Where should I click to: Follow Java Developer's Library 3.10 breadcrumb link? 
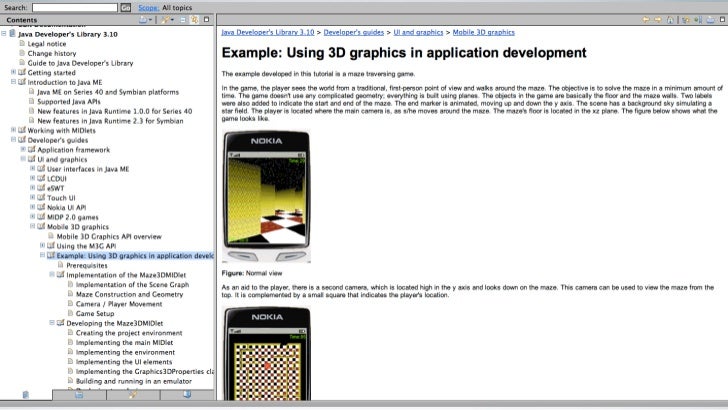click(268, 32)
